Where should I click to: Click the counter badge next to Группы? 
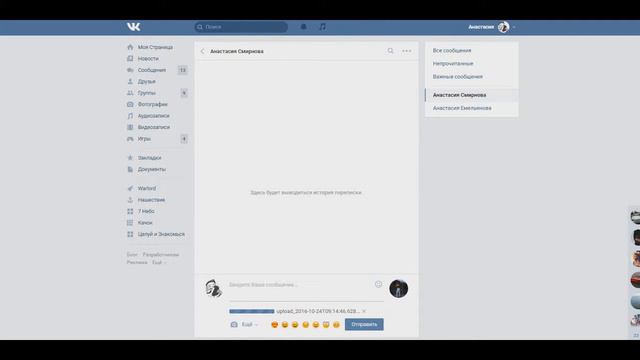click(184, 93)
